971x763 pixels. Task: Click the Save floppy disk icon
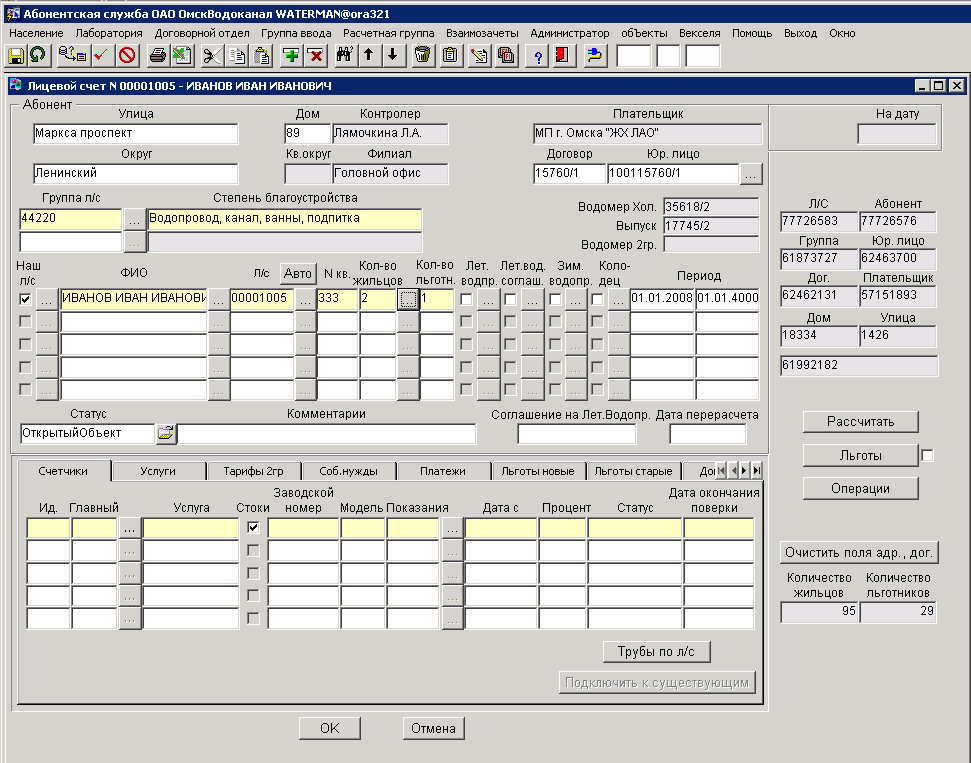tap(16, 55)
